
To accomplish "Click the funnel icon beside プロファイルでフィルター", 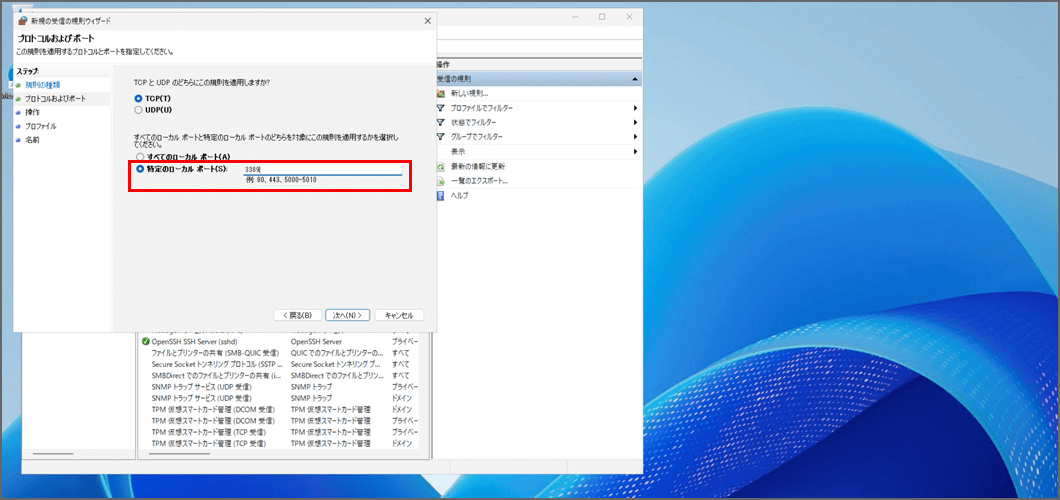I will pyautogui.click(x=441, y=108).
